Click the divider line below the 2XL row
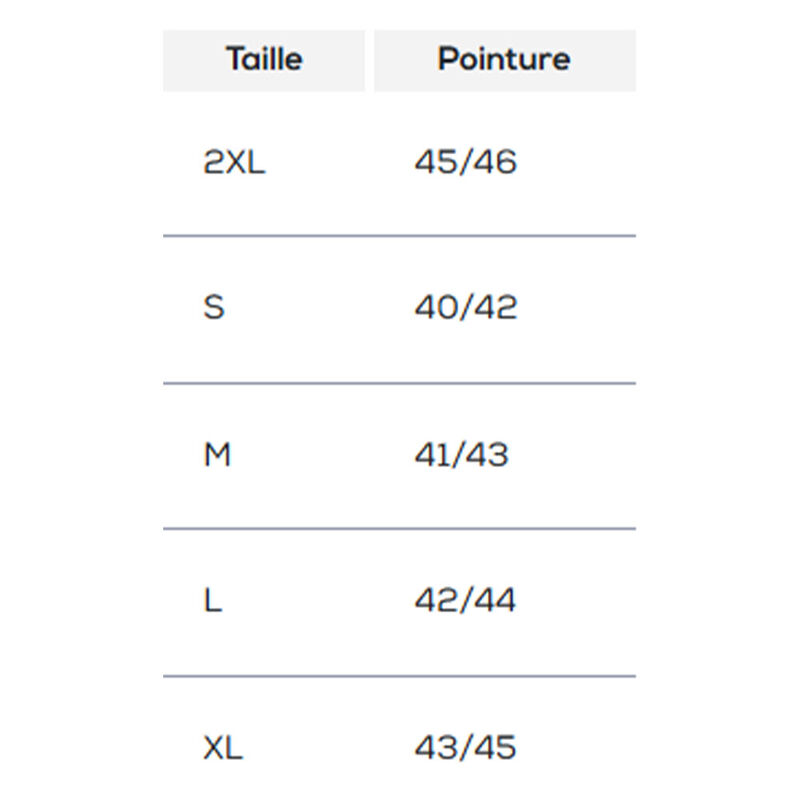800x800 pixels. click(399, 236)
